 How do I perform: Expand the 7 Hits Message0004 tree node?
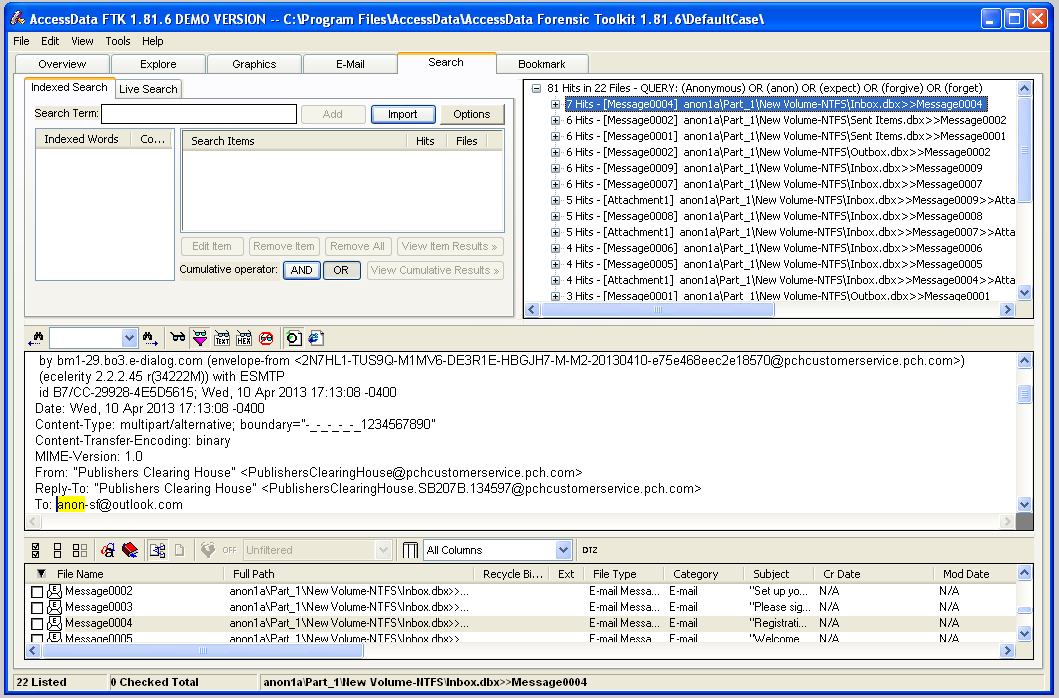(x=556, y=104)
